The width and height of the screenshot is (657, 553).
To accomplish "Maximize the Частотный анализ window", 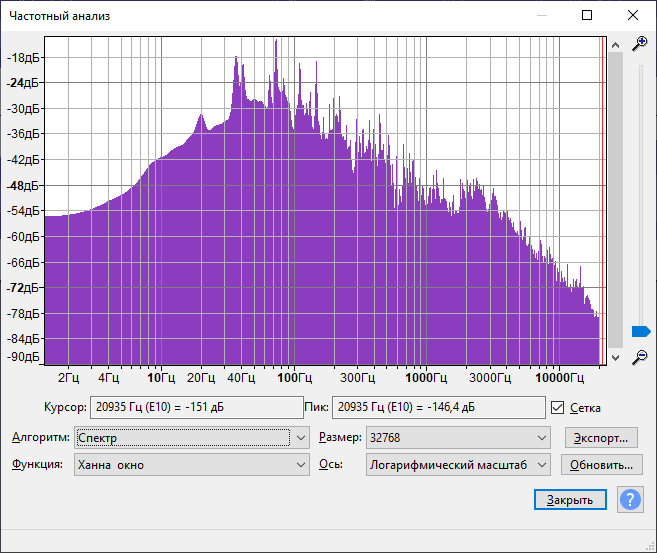I will 587,15.
